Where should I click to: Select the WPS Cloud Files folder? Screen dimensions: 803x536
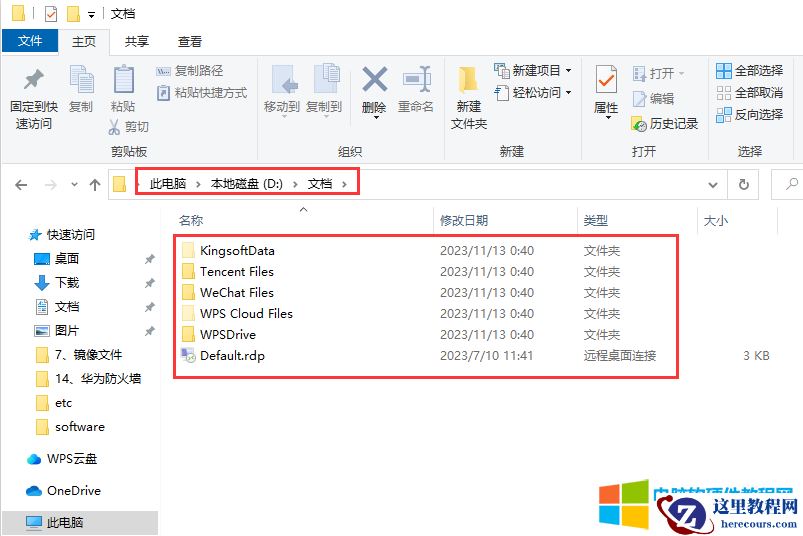[246, 313]
